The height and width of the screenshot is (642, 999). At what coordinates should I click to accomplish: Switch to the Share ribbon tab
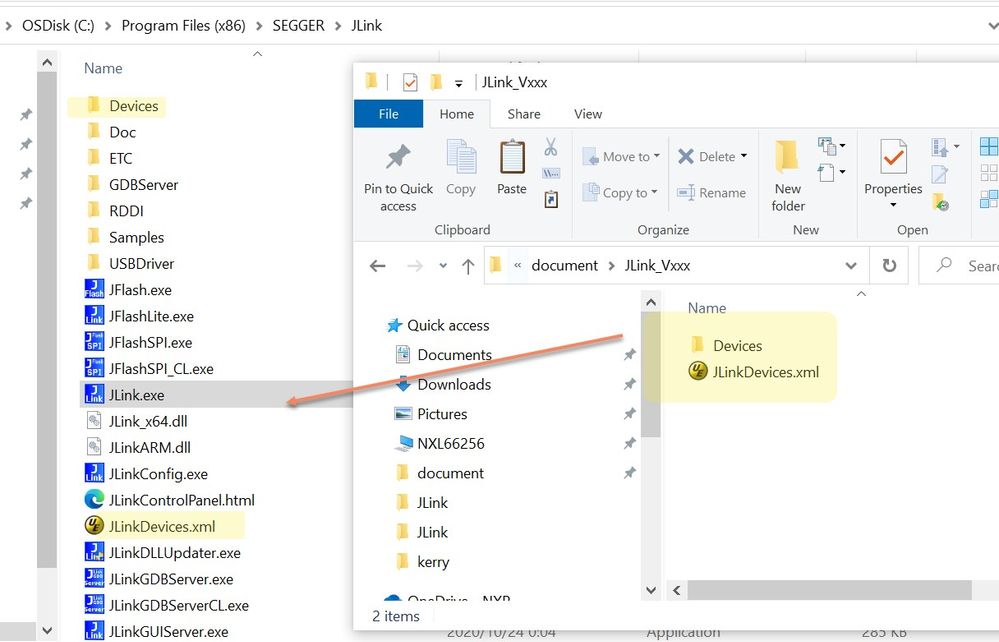click(x=524, y=114)
